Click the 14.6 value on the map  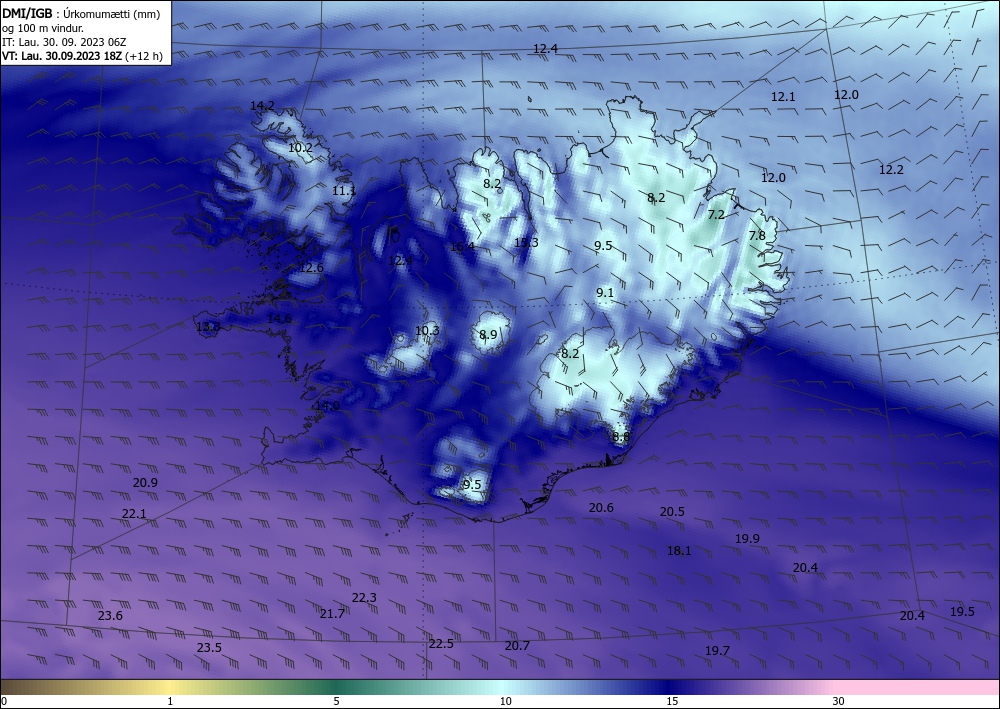pyautogui.click(x=279, y=318)
